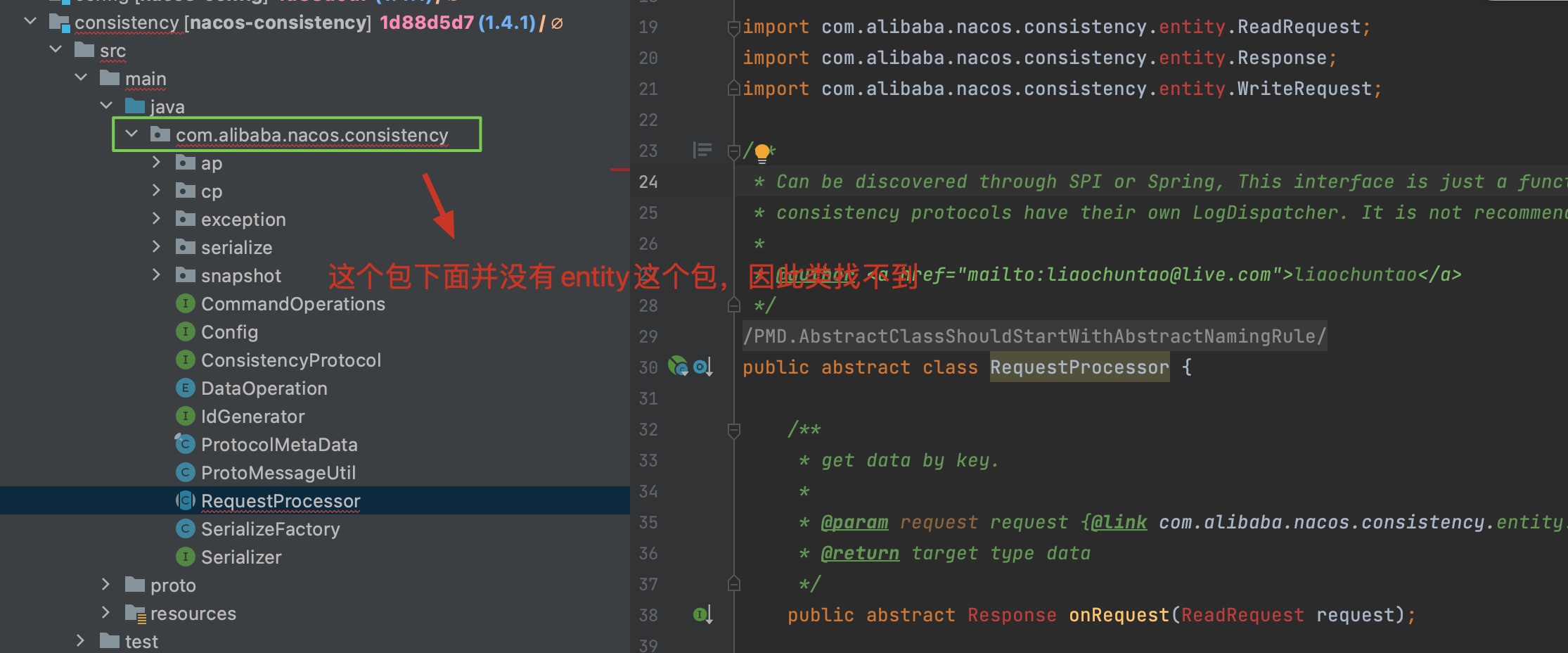Image resolution: width=1568 pixels, height=653 pixels.
Task: Fold the import block at line 19
Action: 733,27
